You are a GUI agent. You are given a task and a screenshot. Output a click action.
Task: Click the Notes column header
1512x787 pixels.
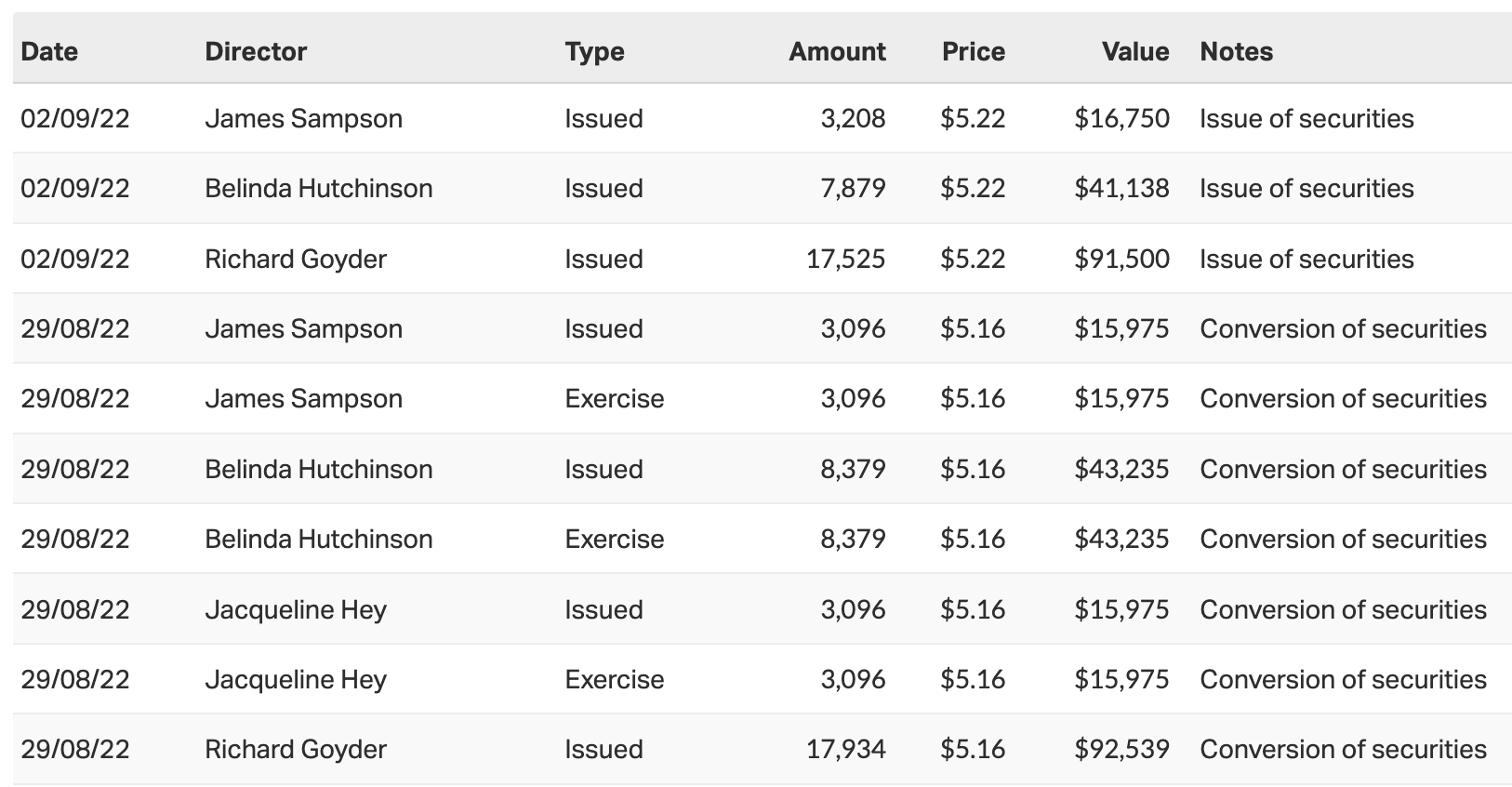pyautogui.click(x=1236, y=51)
